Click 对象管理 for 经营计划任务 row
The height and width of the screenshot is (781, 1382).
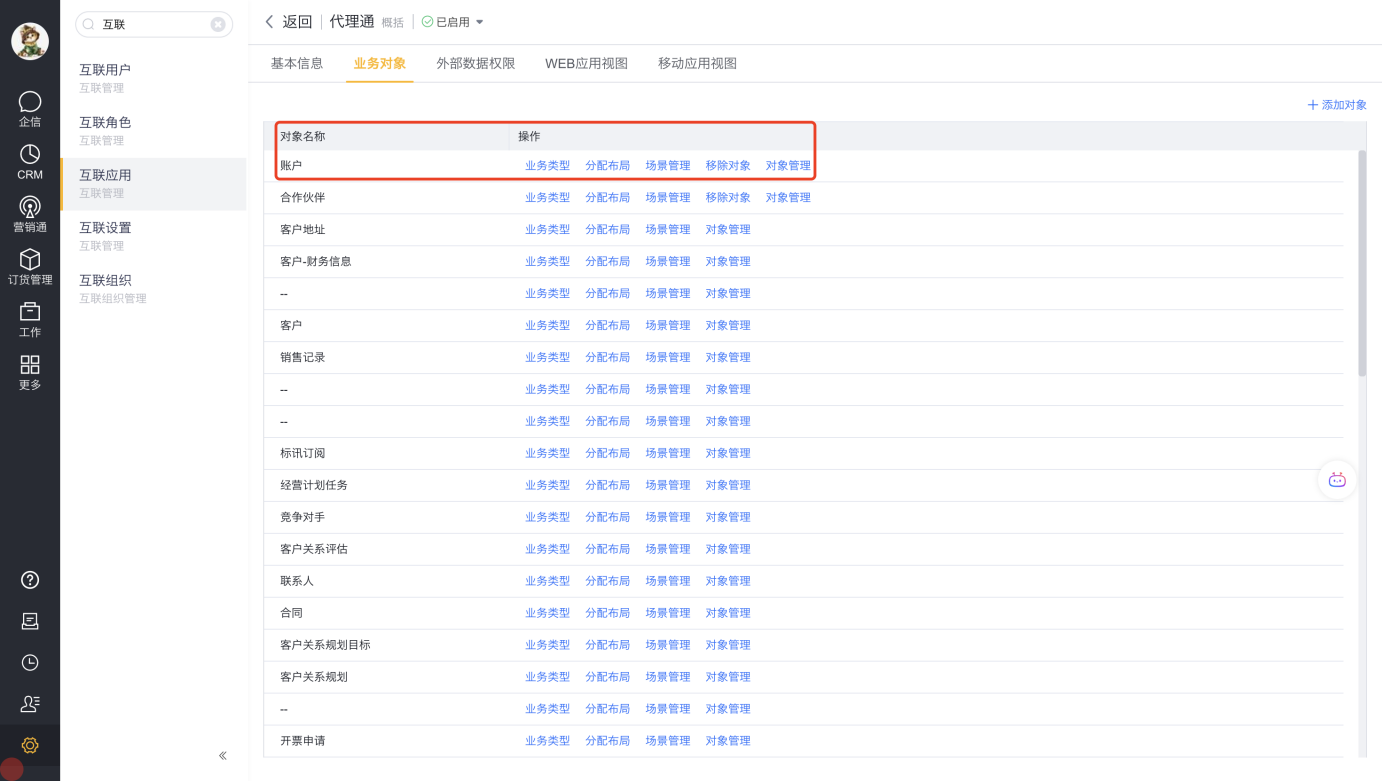click(x=728, y=486)
